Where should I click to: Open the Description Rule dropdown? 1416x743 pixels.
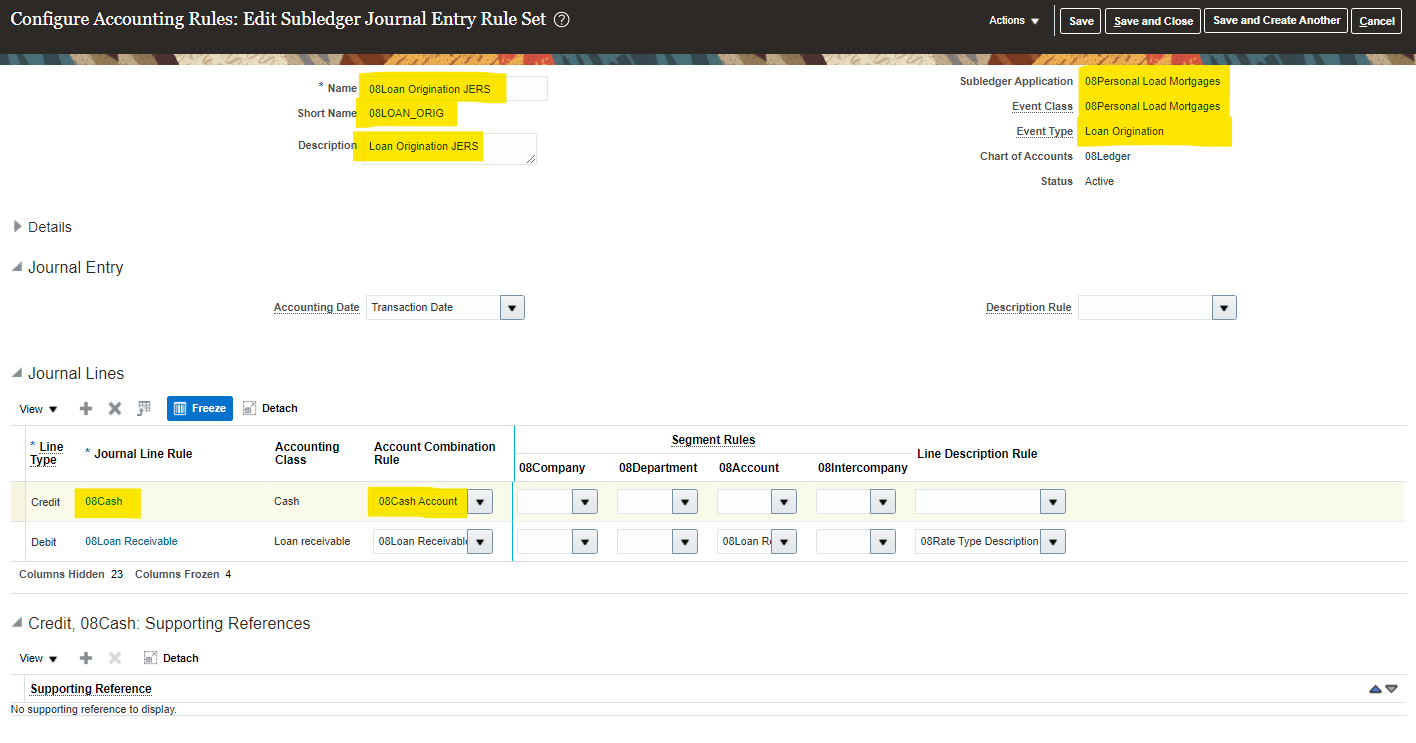[x=1224, y=308]
